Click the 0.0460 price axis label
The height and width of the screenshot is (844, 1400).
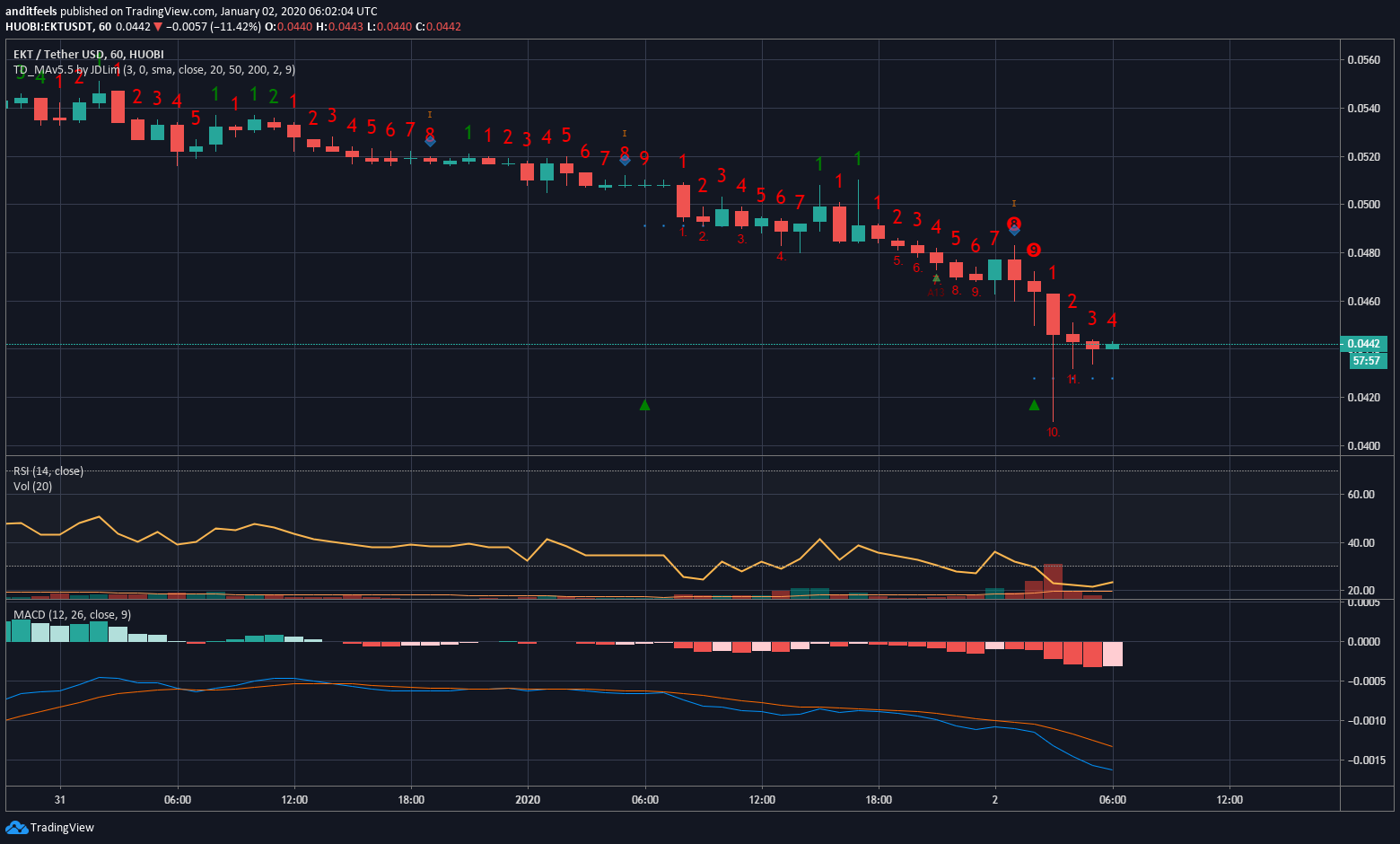(1363, 302)
